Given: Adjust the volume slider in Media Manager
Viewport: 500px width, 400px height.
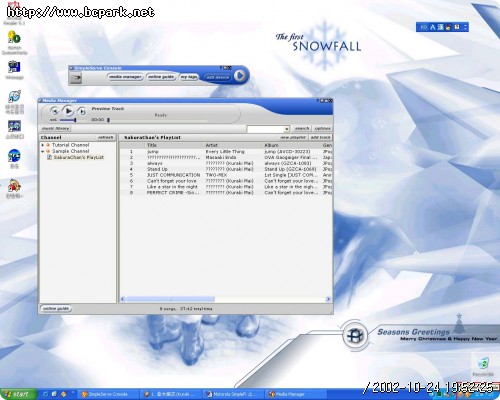Looking at the screenshot, I should pyautogui.click(x=68, y=120).
